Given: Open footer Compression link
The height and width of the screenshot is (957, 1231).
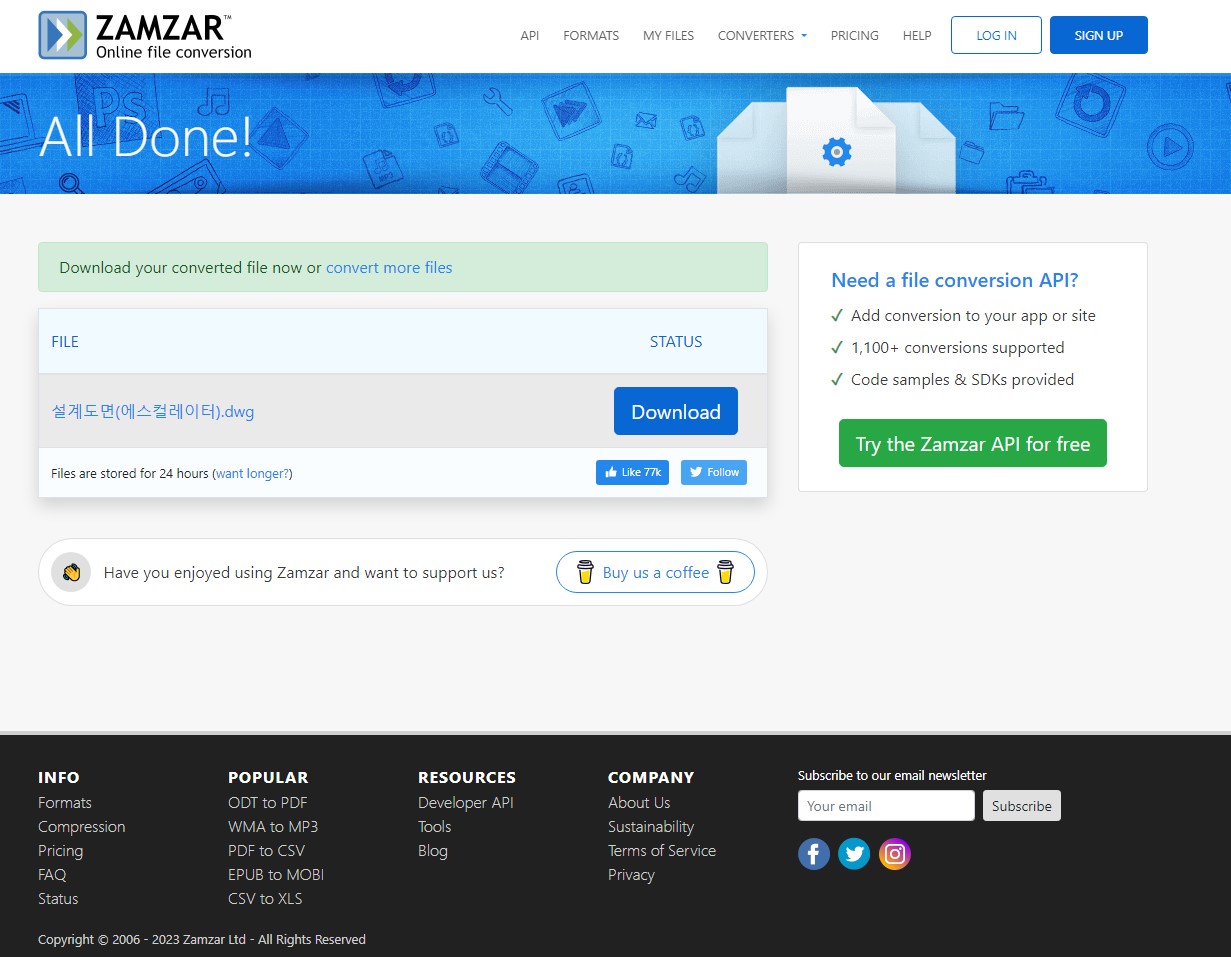Looking at the screenshot, I should [82, 826].
